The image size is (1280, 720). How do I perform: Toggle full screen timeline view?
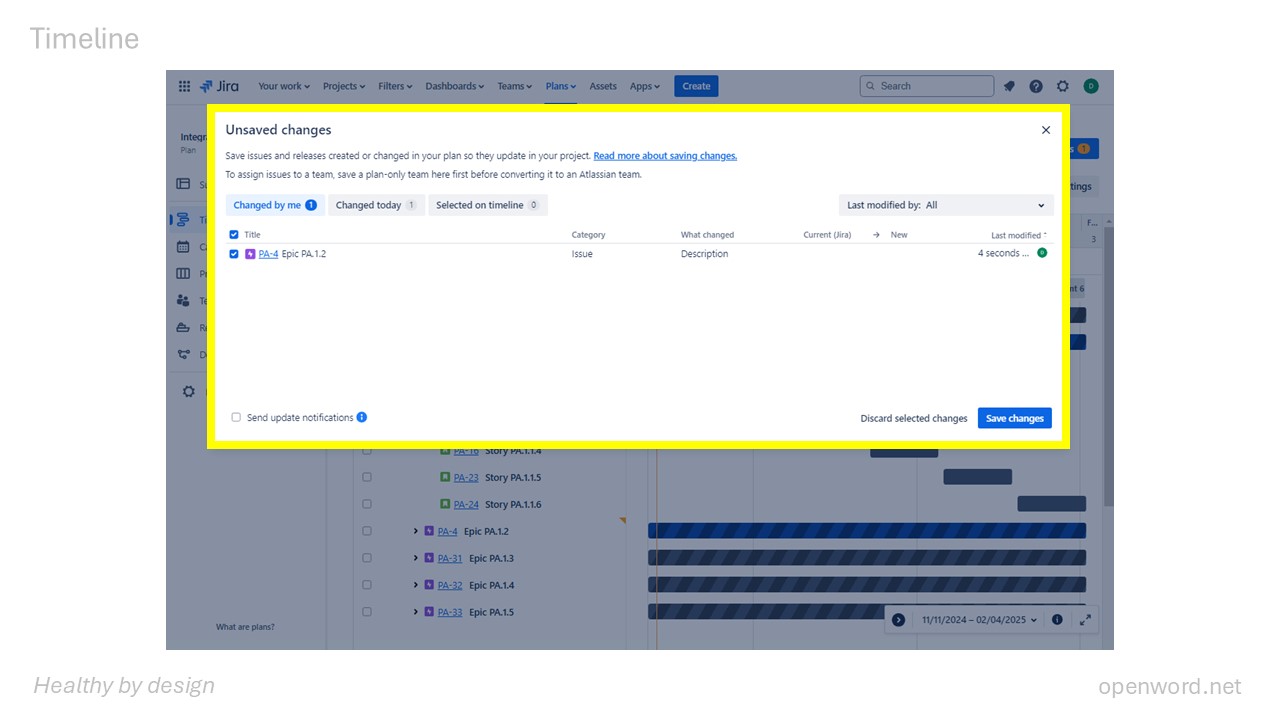click(1085, 620)
